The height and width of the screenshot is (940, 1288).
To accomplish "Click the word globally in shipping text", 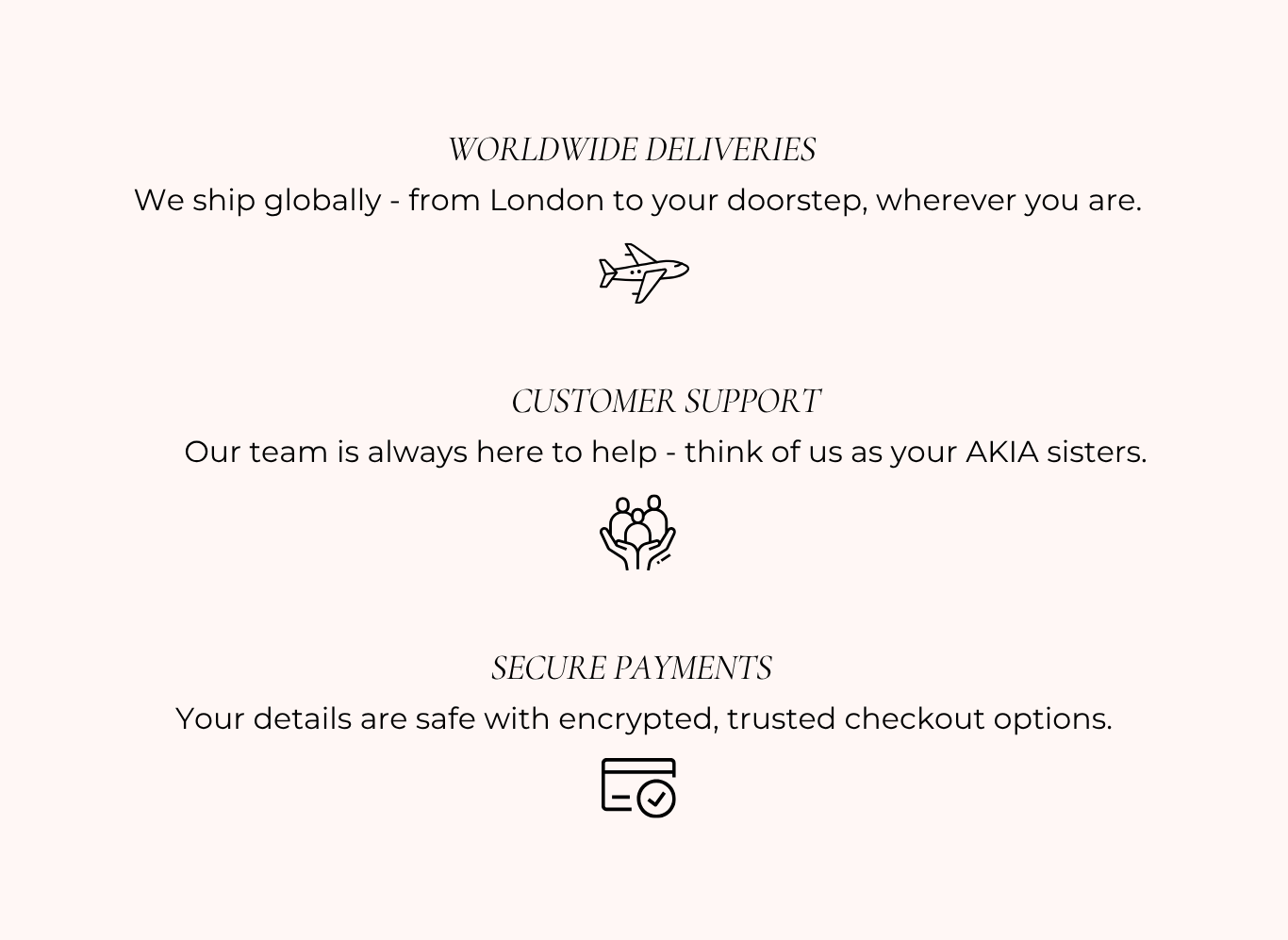I will 322,201.
